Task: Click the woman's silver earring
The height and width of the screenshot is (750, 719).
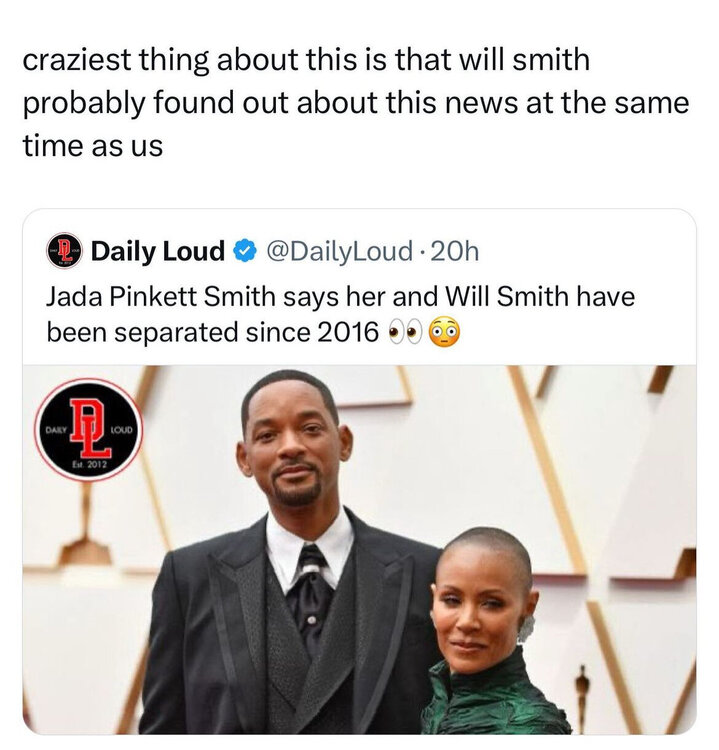Action: [x=526, y=629]
